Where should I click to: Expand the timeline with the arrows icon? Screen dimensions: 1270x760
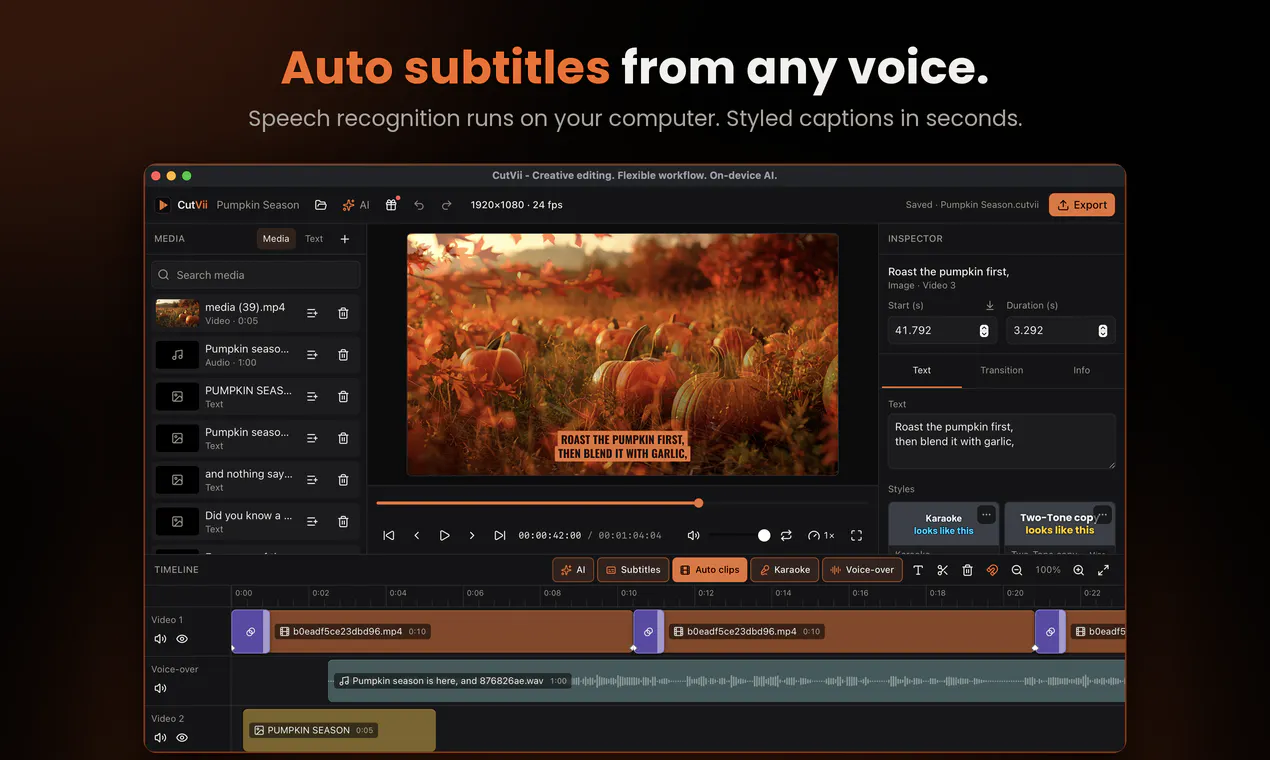tap(1103, 570)
